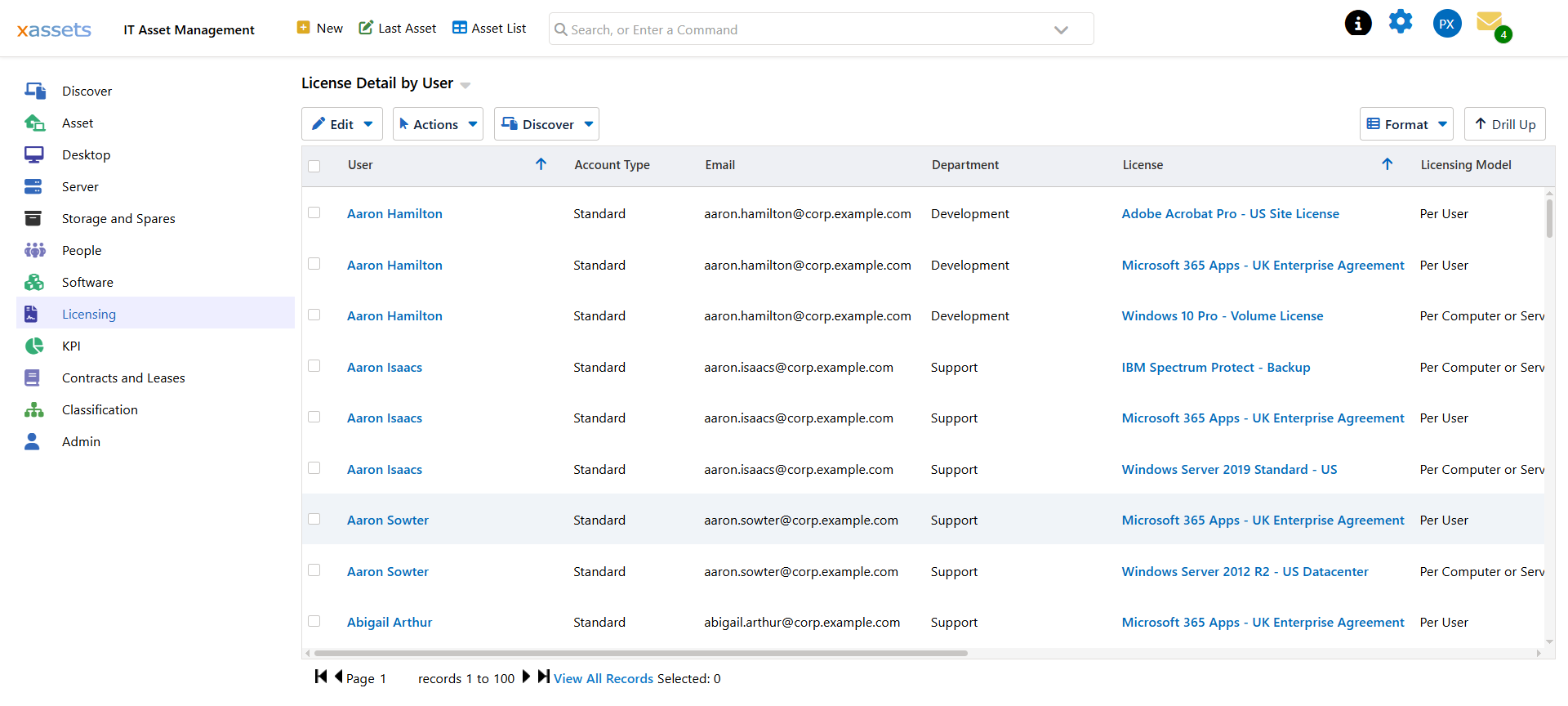Check the Aaron Hamilton Windows 10 Pro row
The height and width of the screenshot is (706, 1568).
tap(314, 315)
